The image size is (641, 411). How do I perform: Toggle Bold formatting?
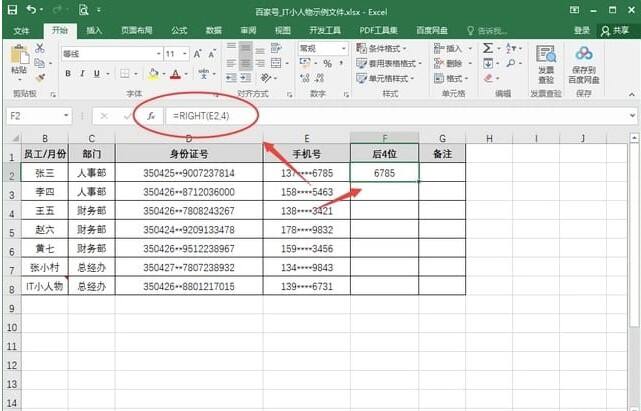point(68,74)
